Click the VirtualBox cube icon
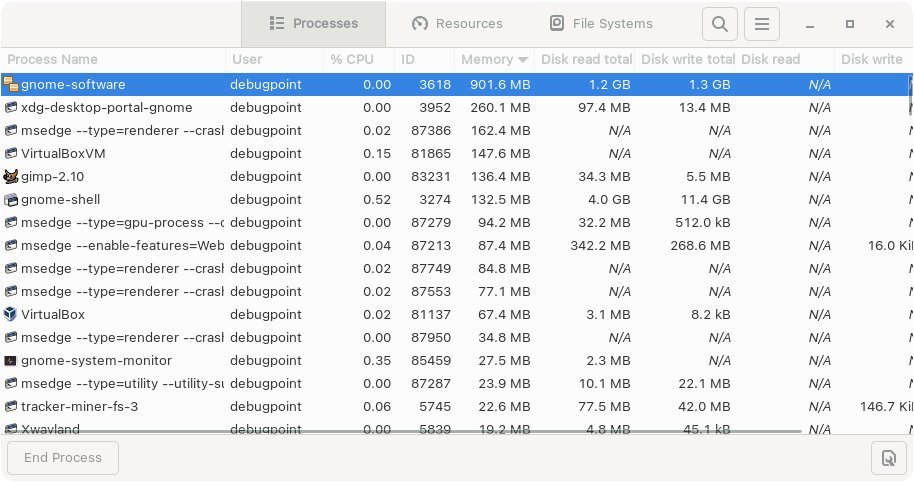This screenshot has width=914, height=482. click(x=10, y=315)
